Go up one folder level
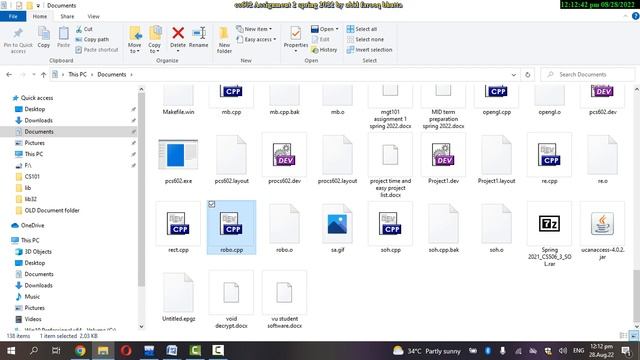Viewport: 640px width, 360px height. coord(43,75)
